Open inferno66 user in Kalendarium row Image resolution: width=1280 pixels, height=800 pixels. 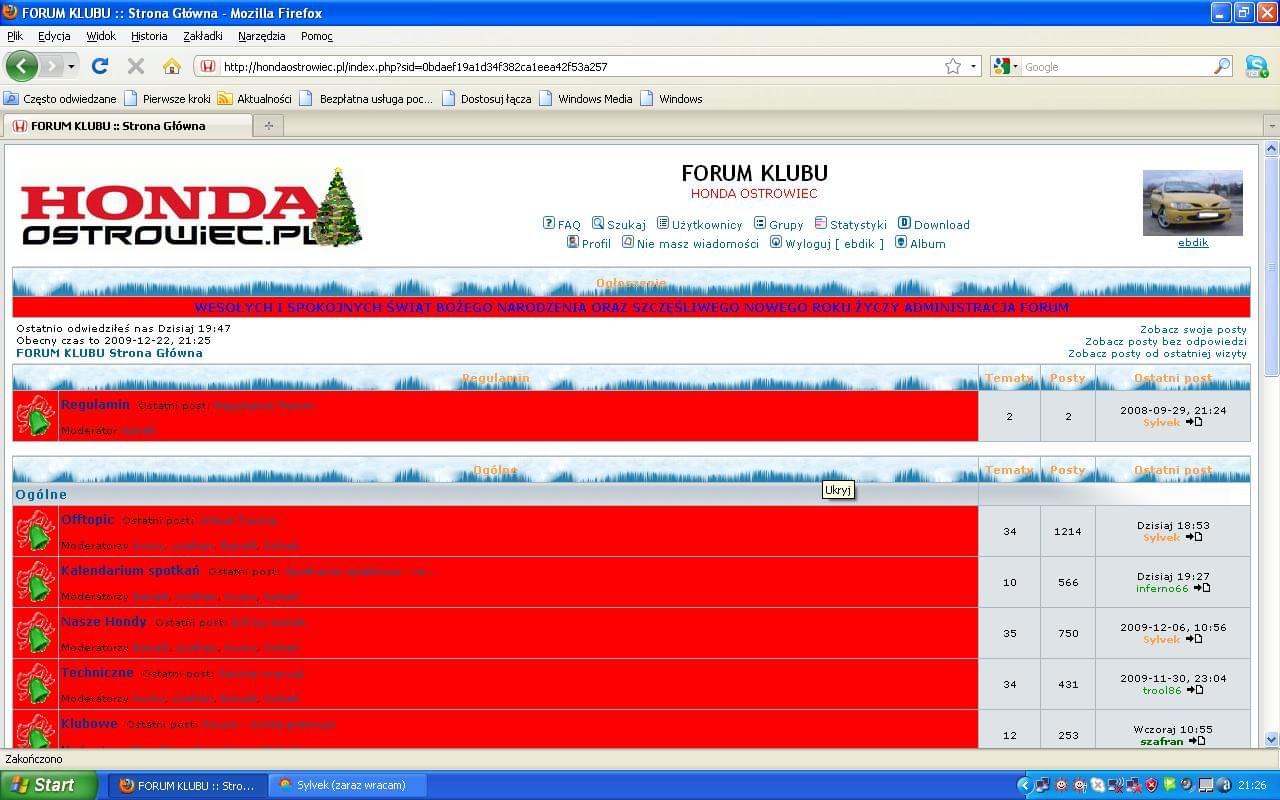point(1162,588)
